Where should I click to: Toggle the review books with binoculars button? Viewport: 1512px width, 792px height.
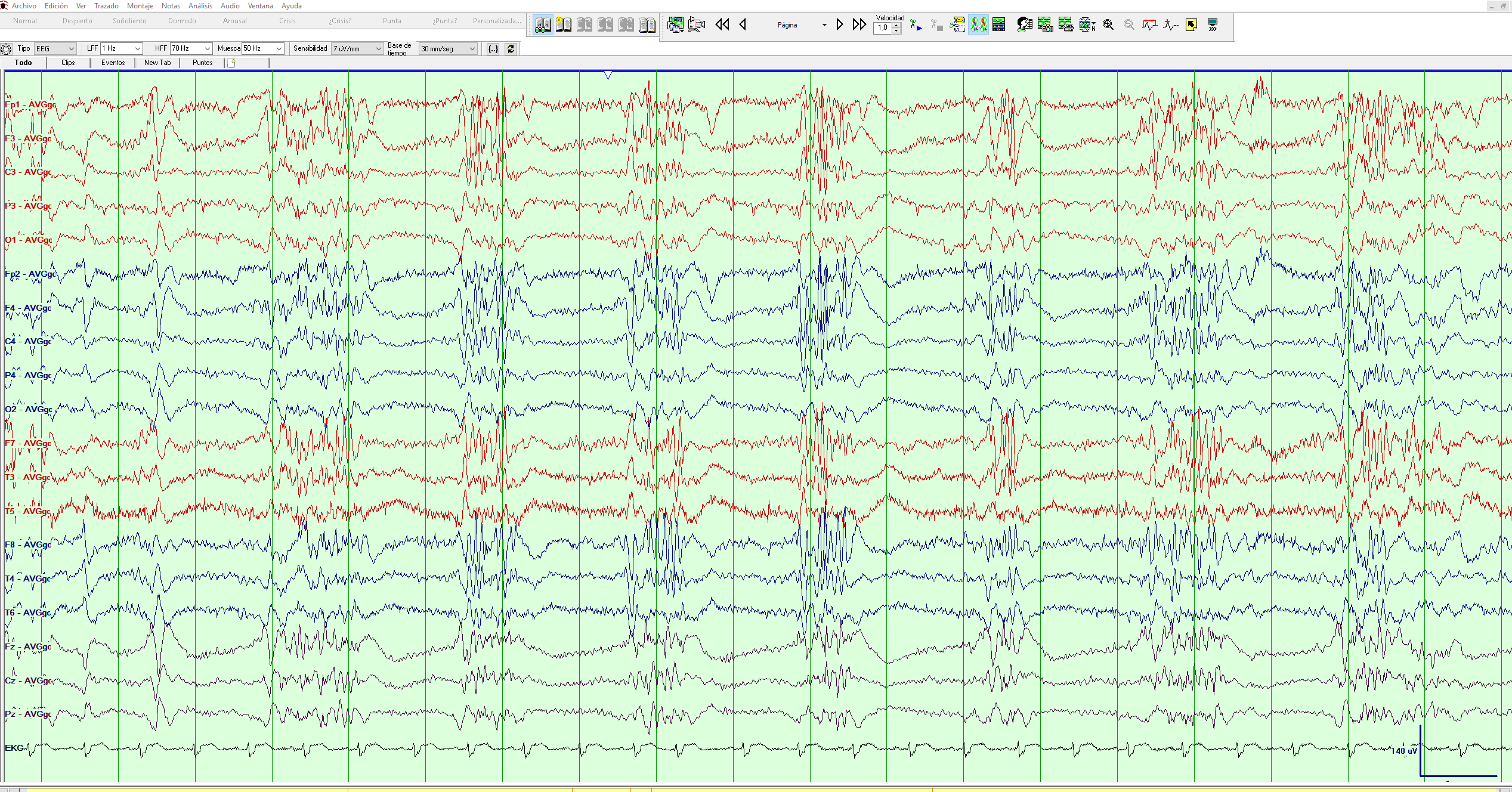[x=543, y=25]
